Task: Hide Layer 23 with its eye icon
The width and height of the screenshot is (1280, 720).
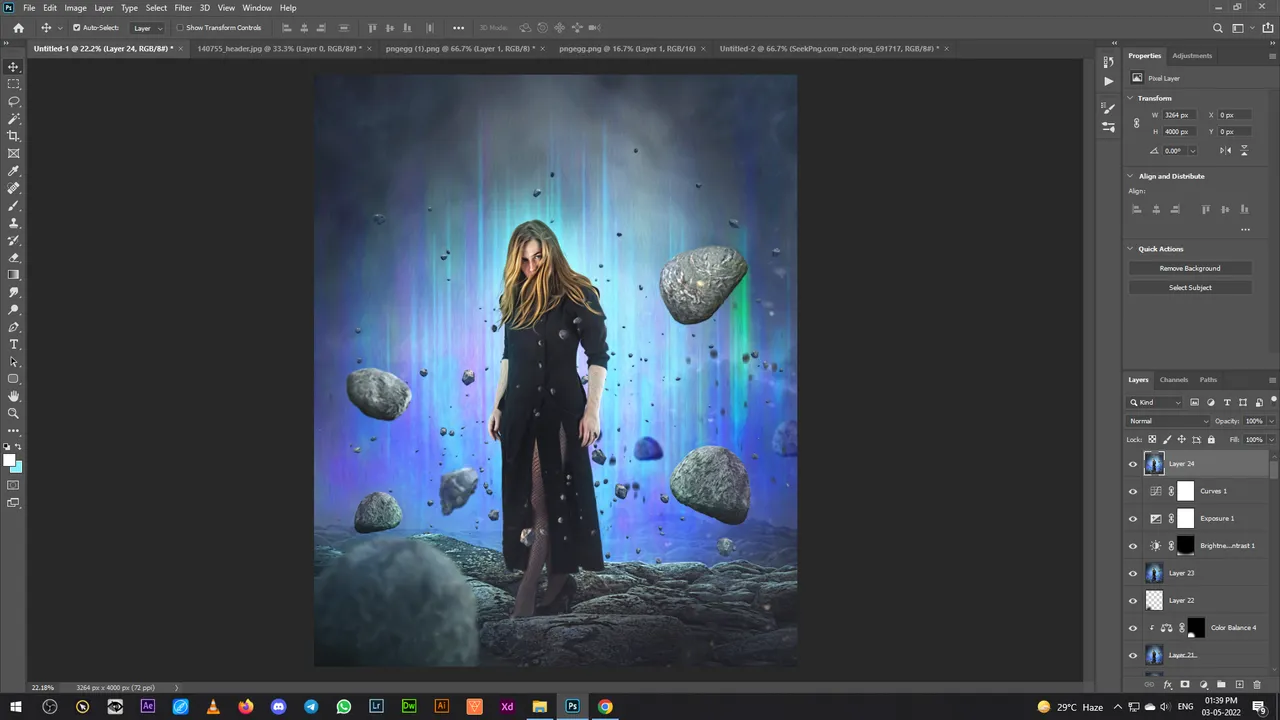Action: [1133, 573]
